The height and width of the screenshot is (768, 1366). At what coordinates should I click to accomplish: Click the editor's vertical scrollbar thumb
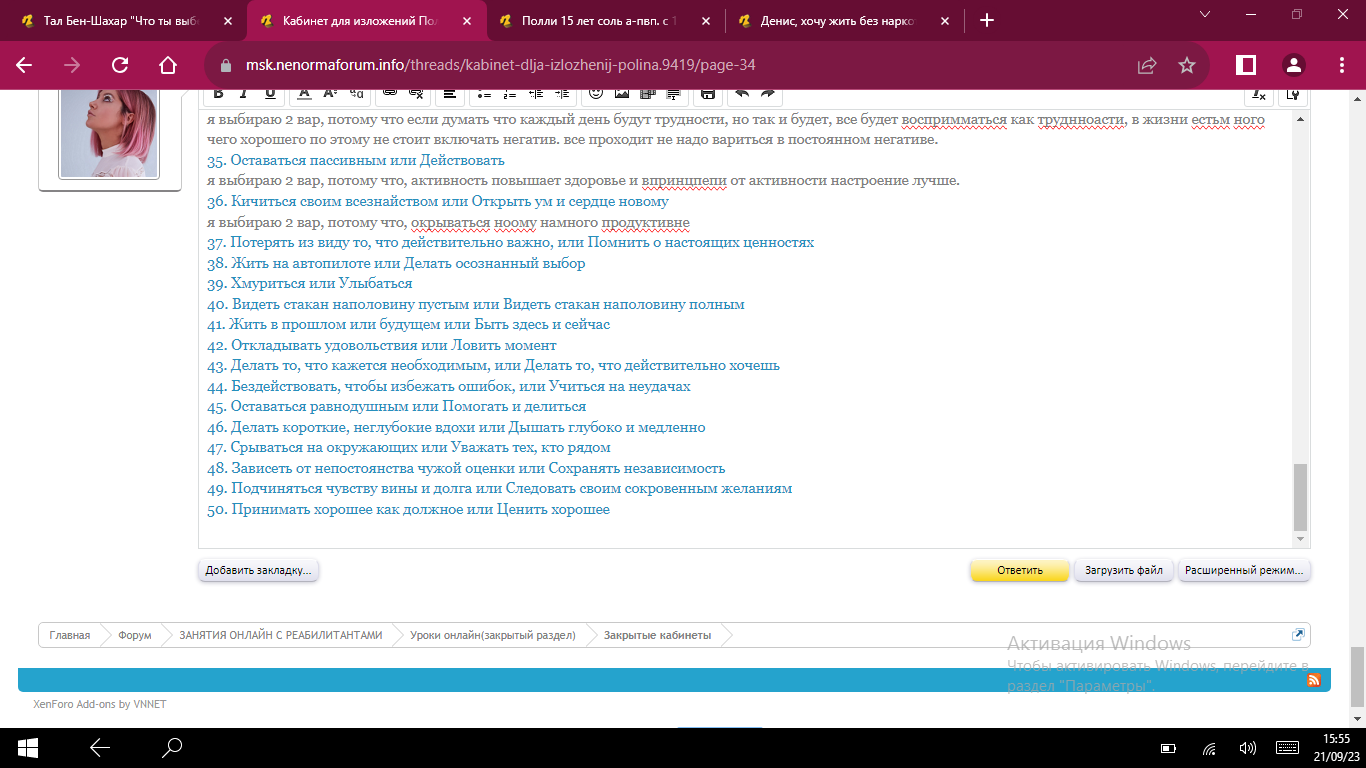point(1300,497)
